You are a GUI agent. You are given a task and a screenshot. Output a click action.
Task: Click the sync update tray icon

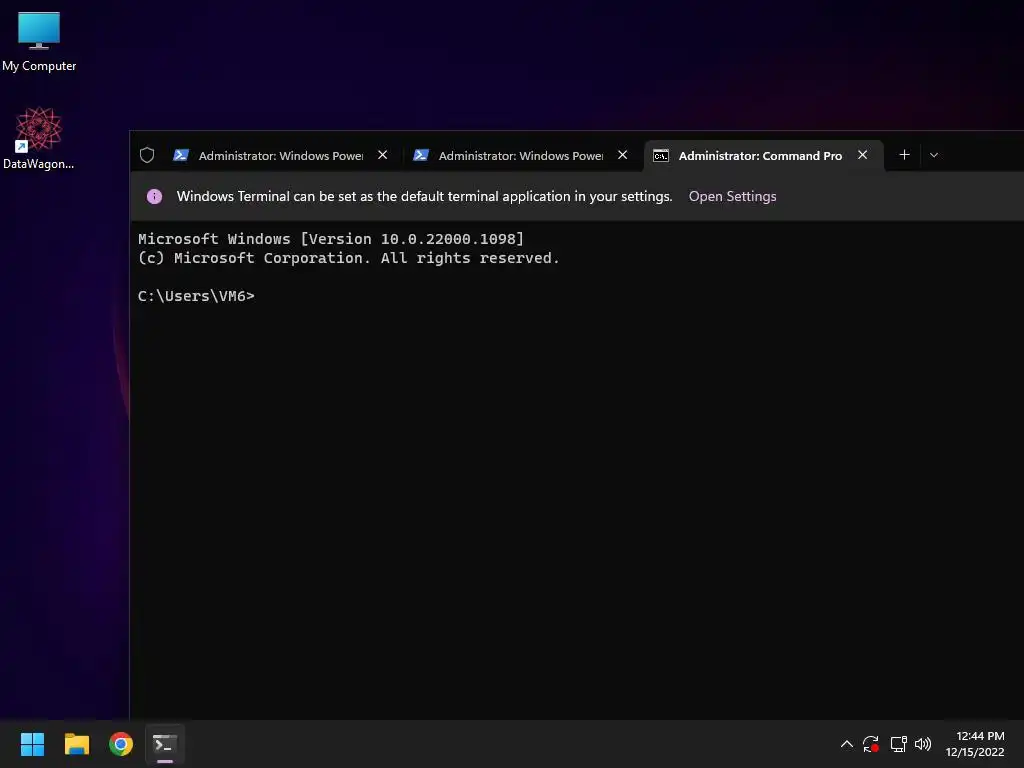point(871,744)
